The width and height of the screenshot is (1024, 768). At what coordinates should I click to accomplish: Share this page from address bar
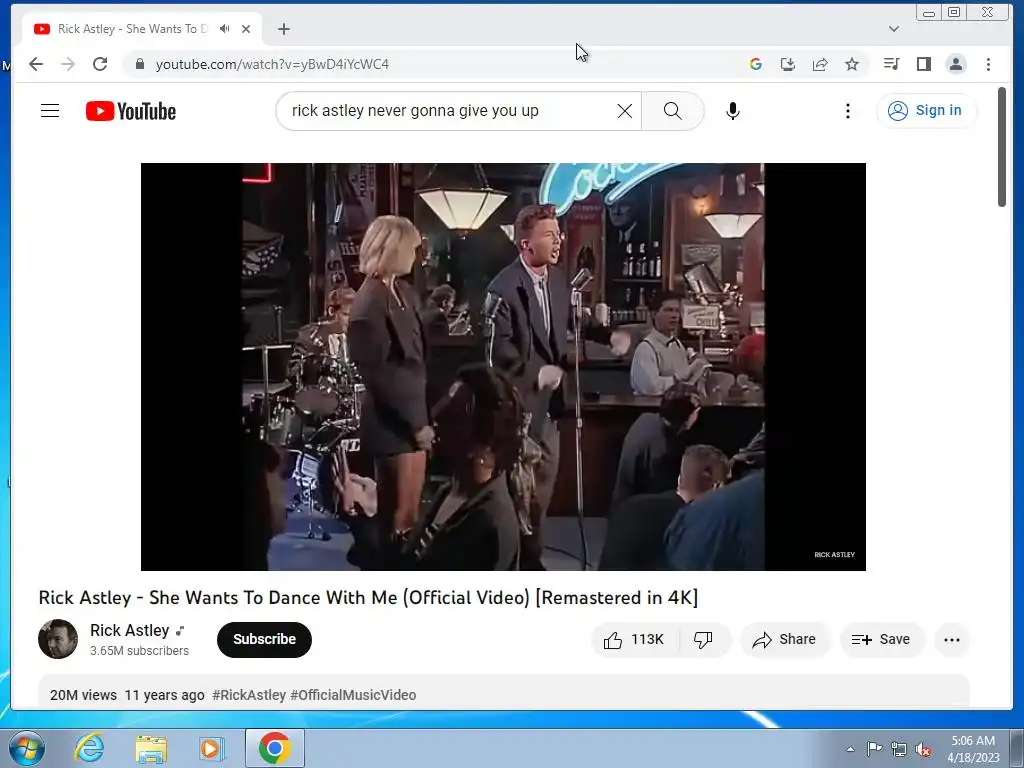[x=820, y=64]
